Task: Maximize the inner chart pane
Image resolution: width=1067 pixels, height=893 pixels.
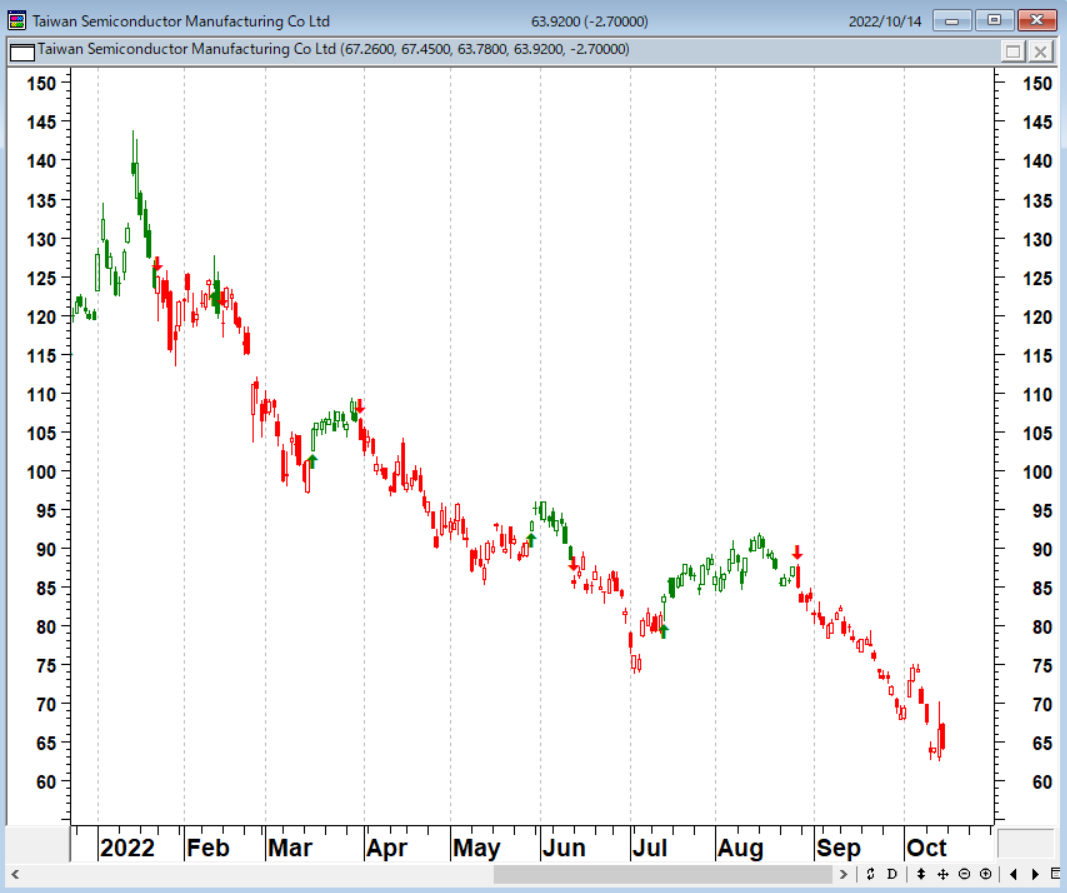Action: pos(1013,51)
